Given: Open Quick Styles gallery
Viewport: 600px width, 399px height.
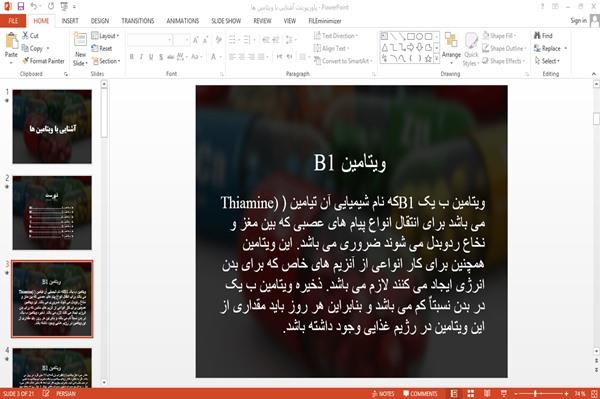Looking at the screenshot, I should (x=471, y=49).
